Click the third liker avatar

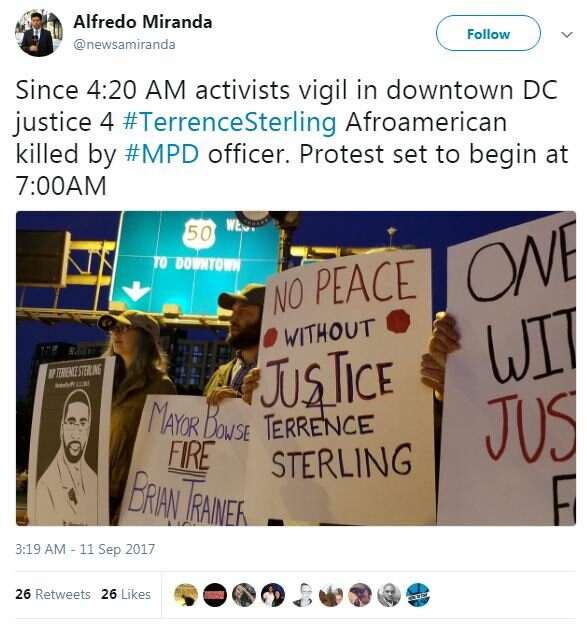coord(244,595)
